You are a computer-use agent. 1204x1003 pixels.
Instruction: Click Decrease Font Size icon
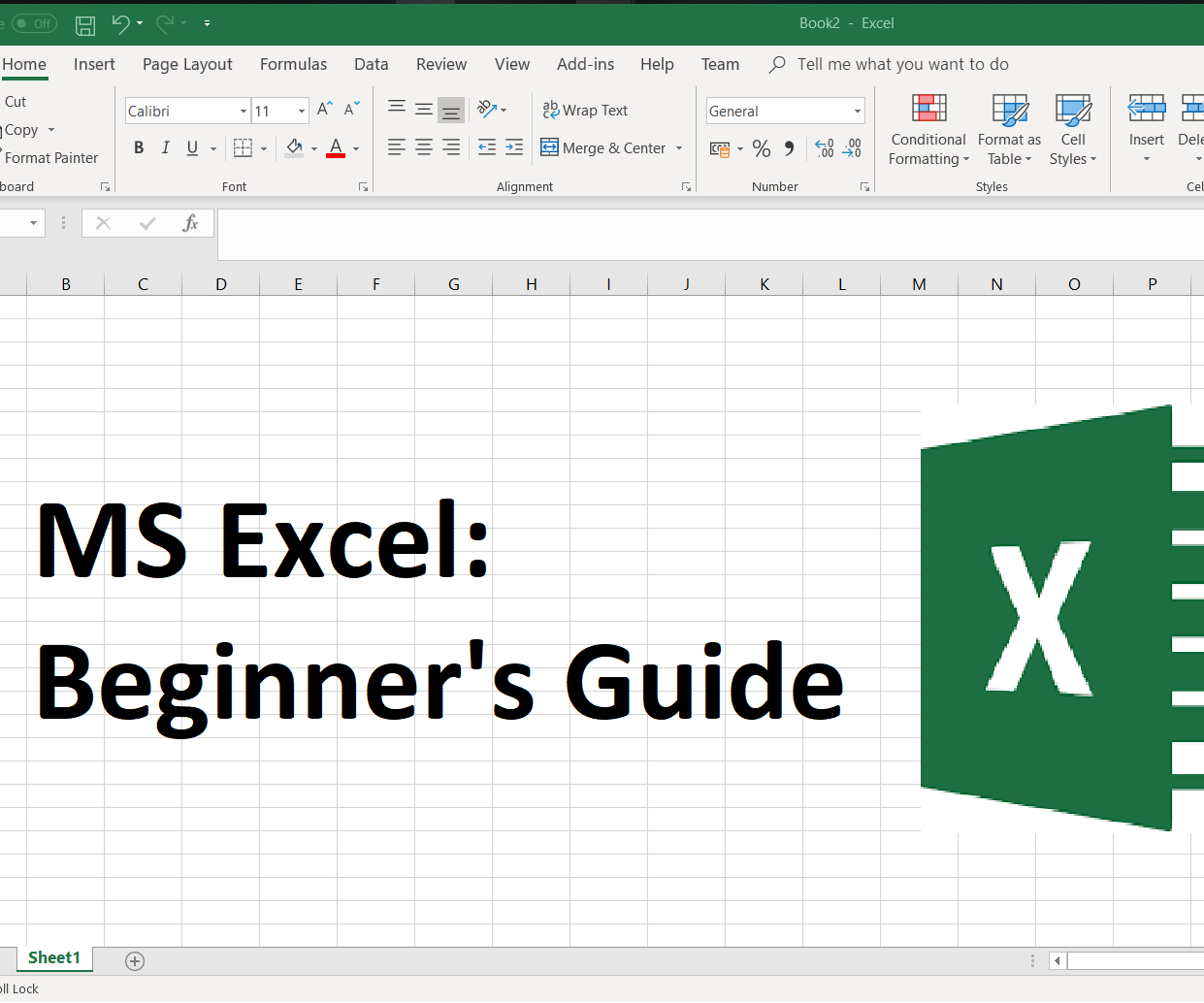352,110
